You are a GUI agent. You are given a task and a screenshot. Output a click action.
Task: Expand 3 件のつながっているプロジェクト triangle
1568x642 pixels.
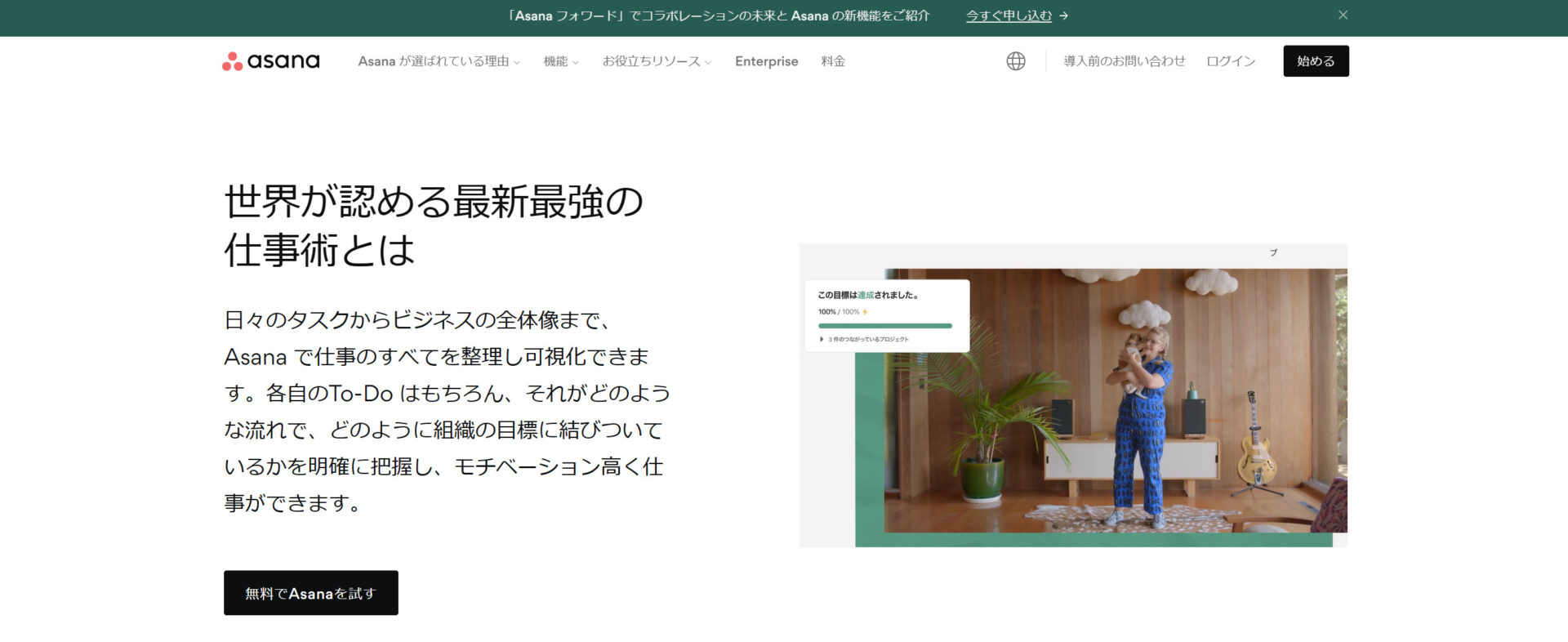coord(821,339)
